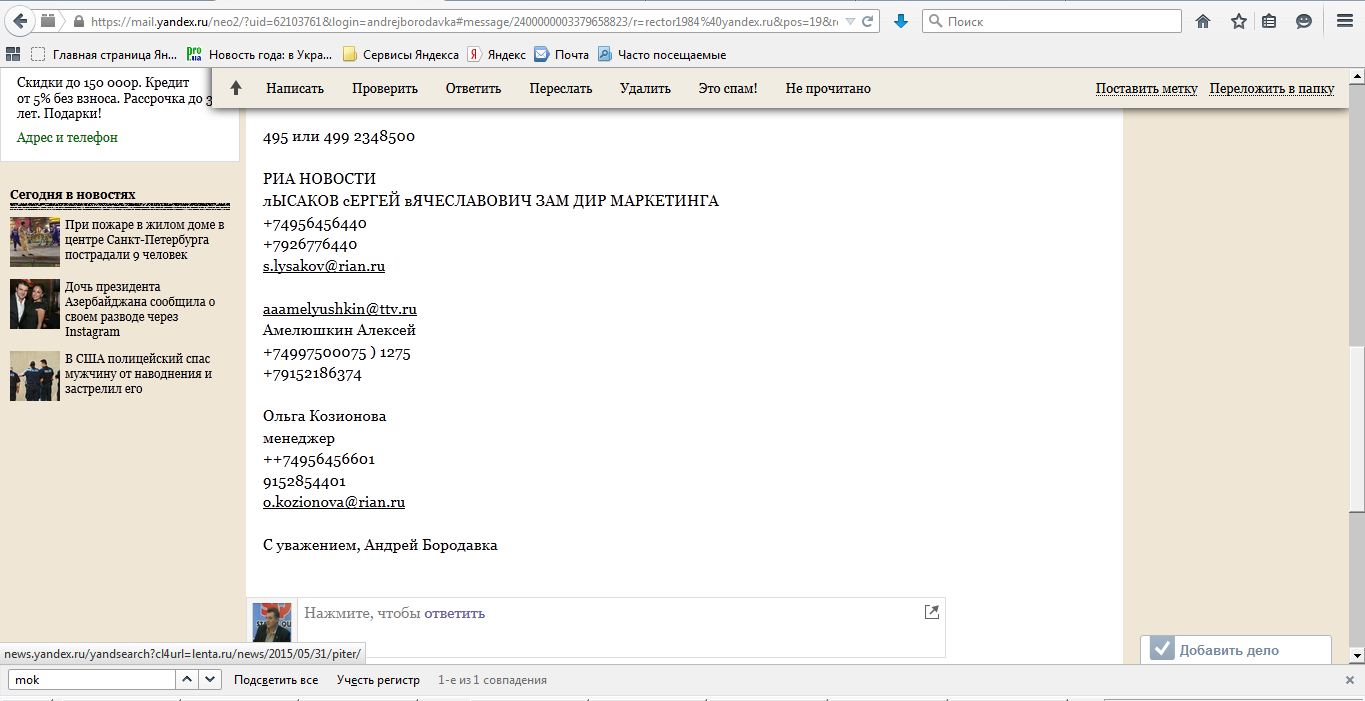Expand the 'Переложить в папку' folder list
The image size is (1365, 701).
pos(1271,88)
